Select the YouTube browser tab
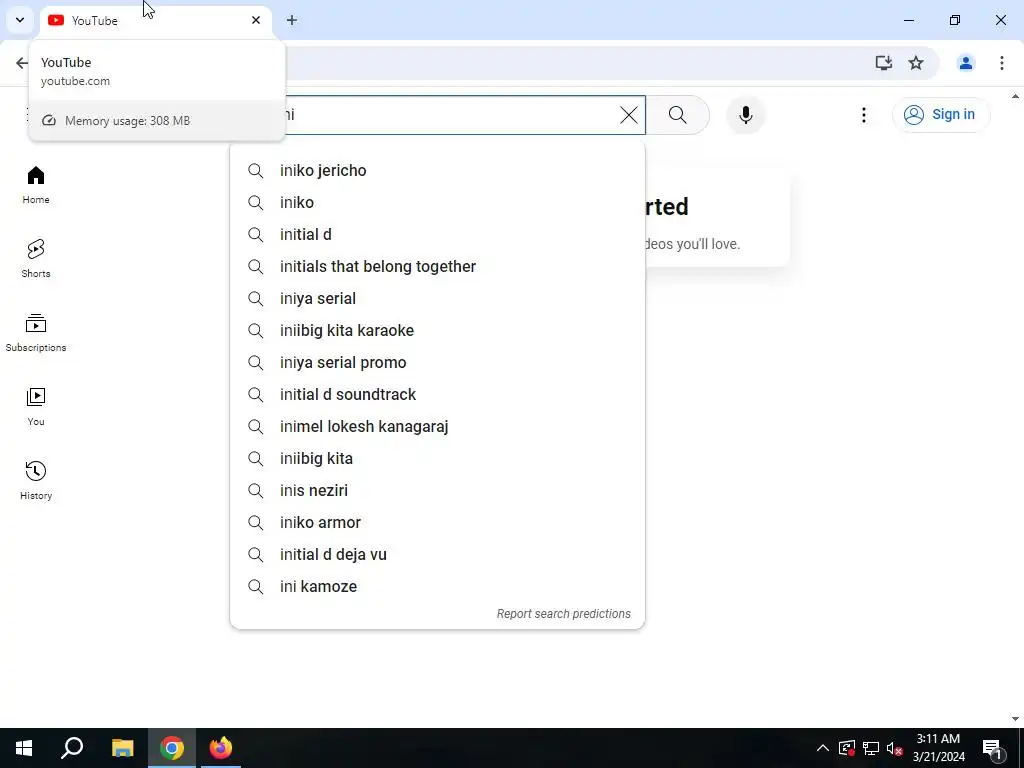The image size is (1024, 768). [x=155, y=20]
